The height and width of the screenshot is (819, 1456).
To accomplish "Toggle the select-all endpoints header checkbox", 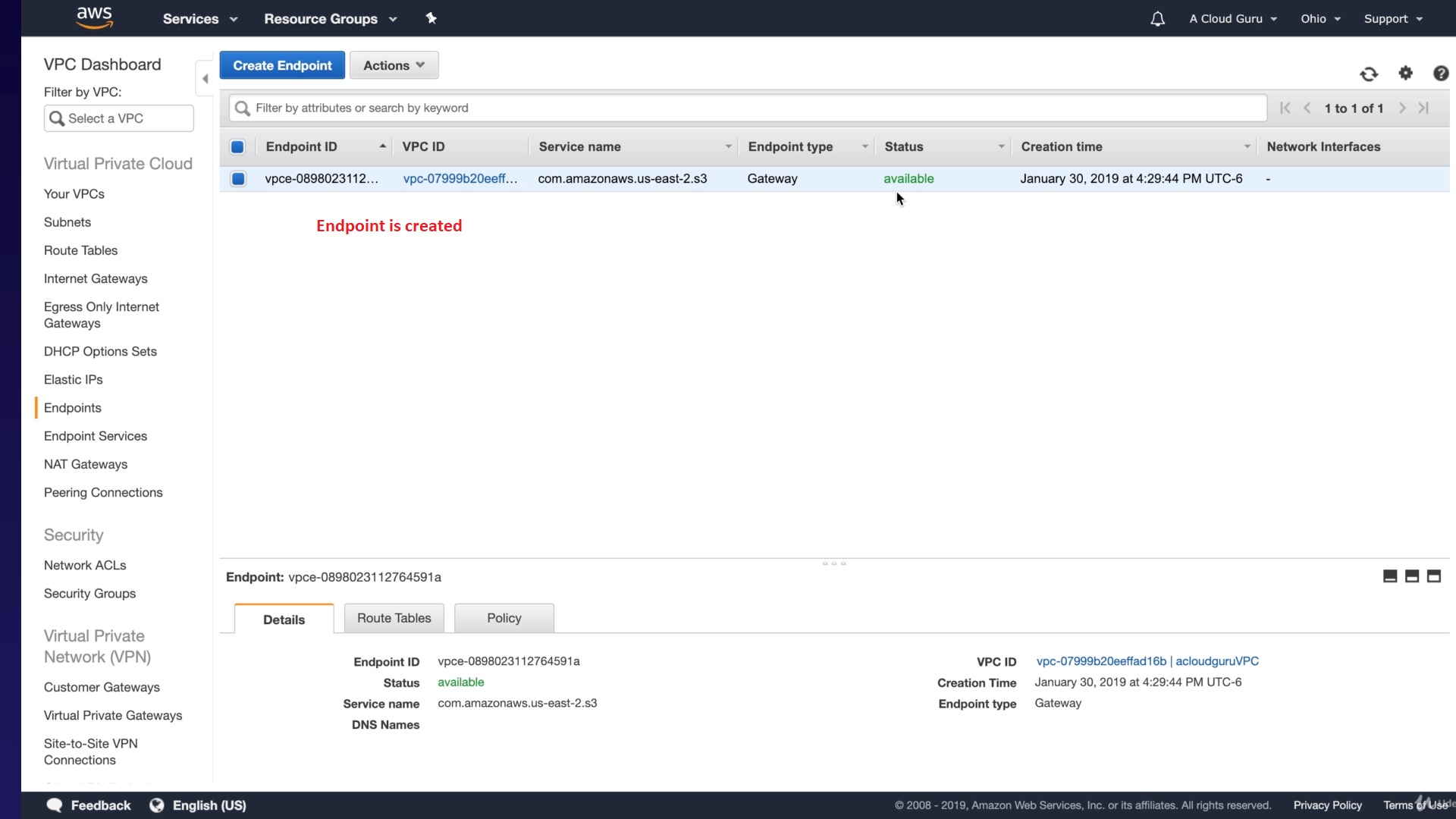I will 237,147.
